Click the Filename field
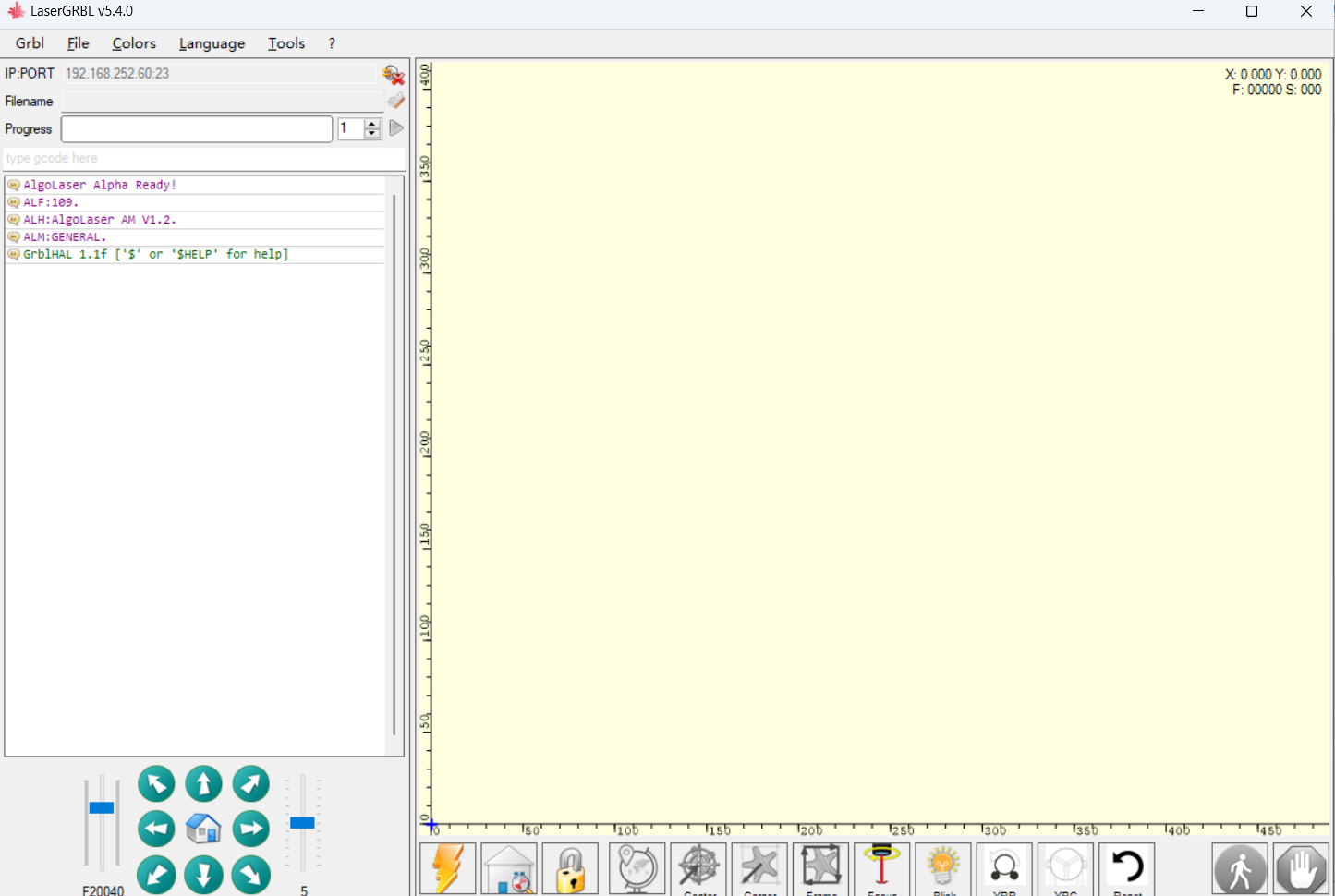Image resolution: width=1335 pixels, height=896 pixels. 223,102
